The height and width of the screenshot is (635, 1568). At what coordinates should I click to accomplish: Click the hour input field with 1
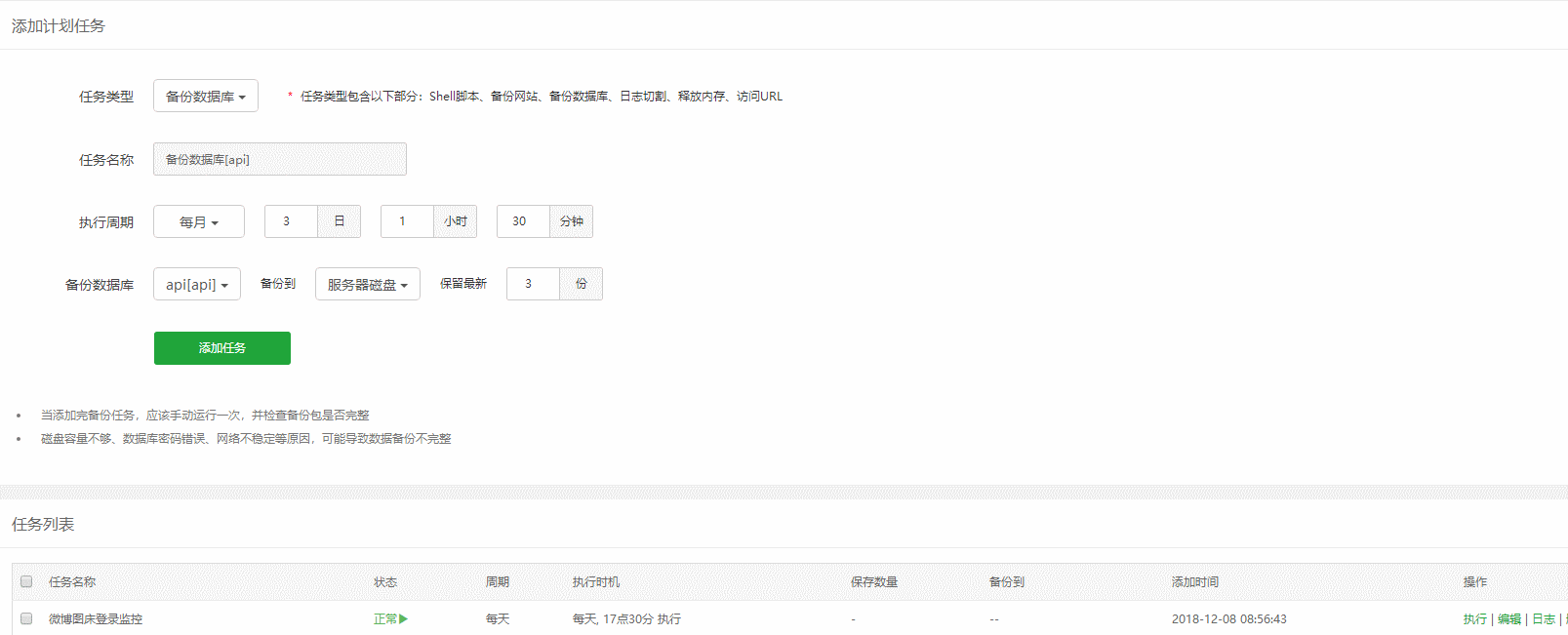pos(407,221)
